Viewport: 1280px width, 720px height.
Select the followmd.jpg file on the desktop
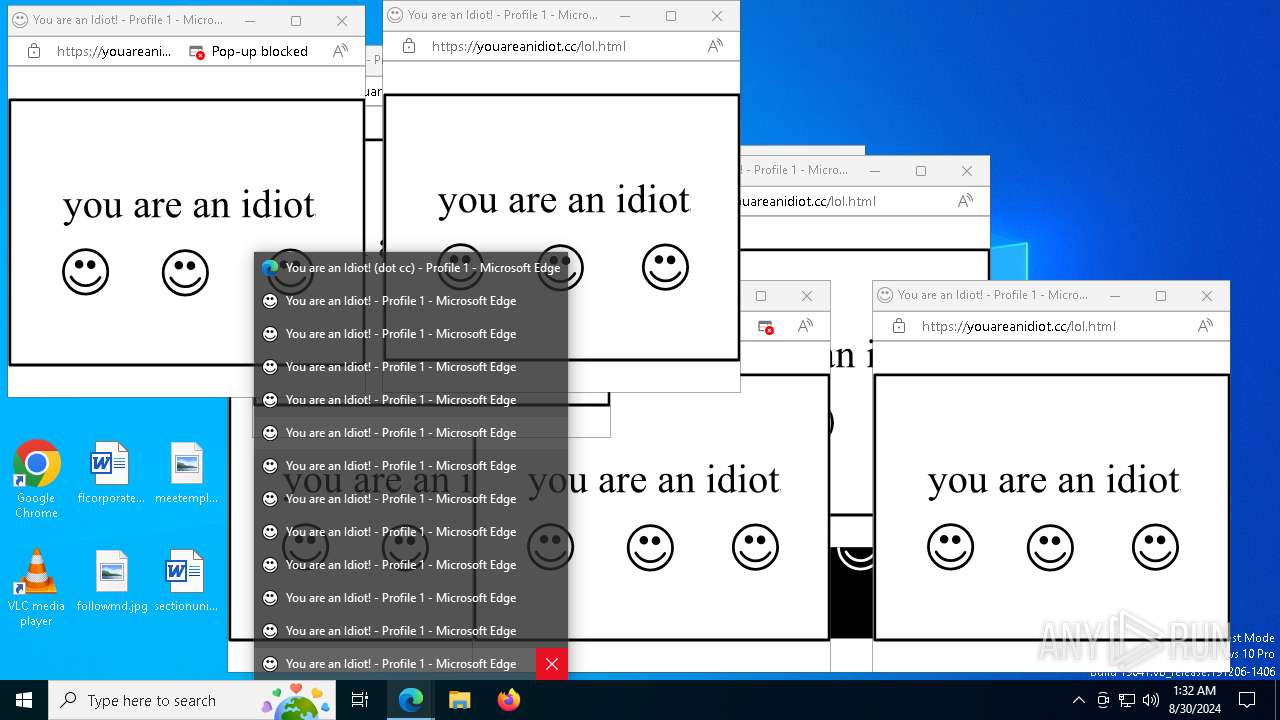pyautogui.click(x=112, y=581)
